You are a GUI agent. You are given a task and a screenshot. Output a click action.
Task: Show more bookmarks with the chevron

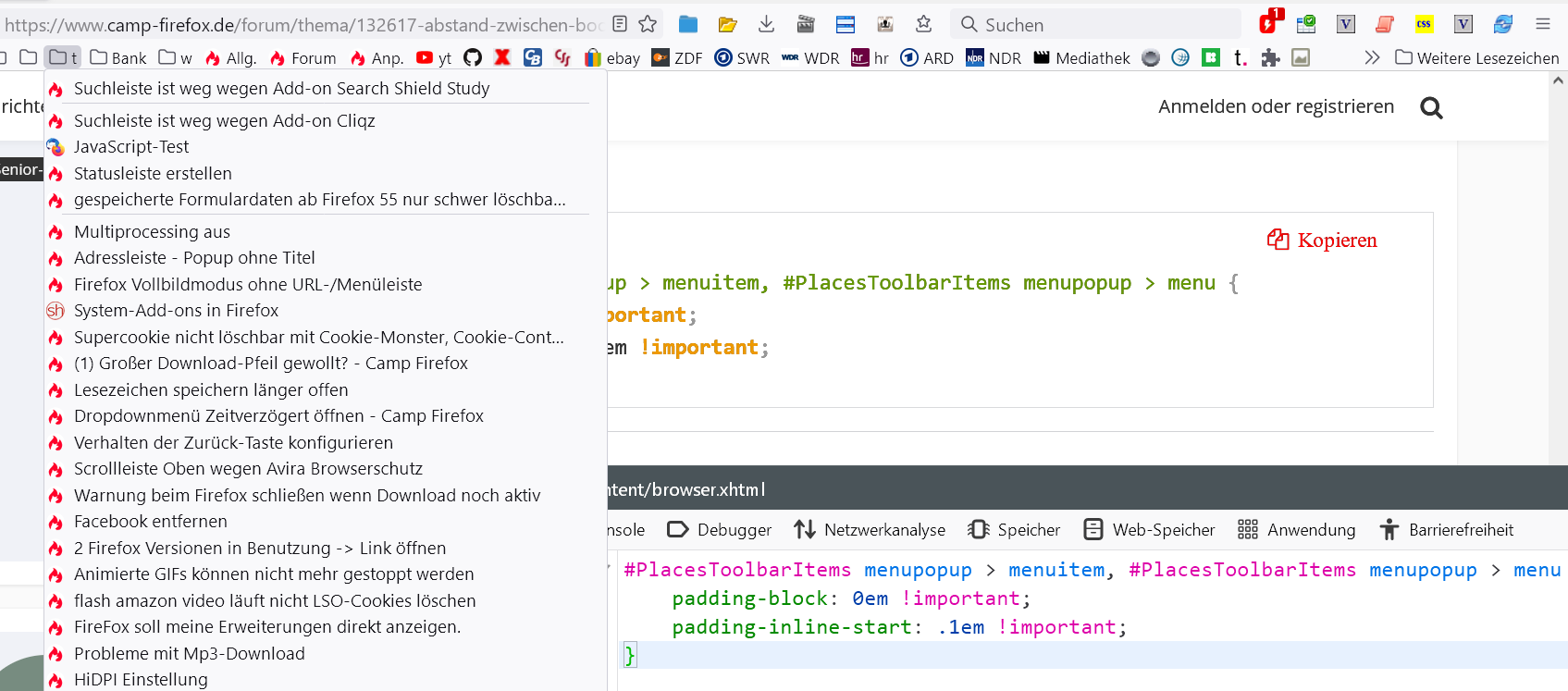[x=1372, y=57]
